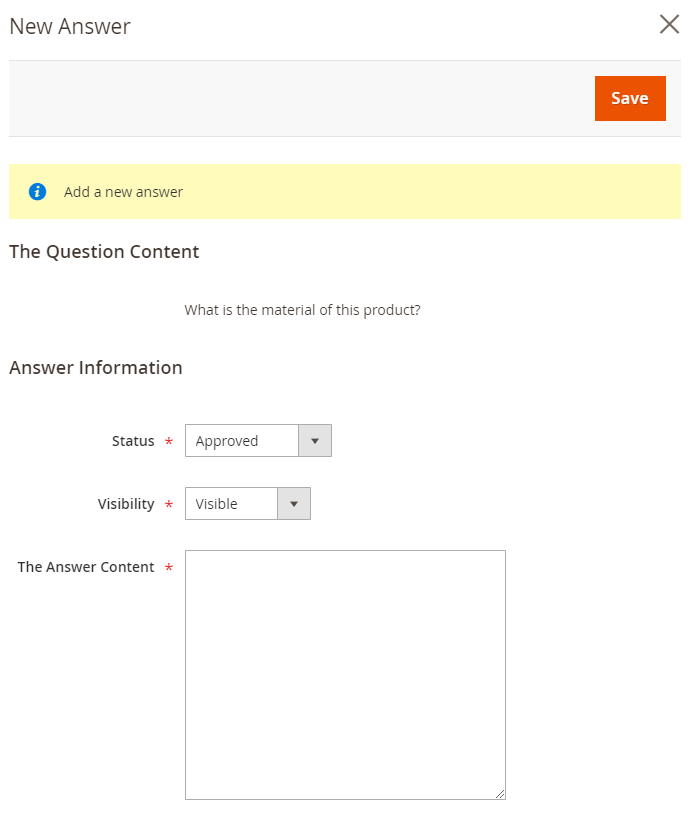The height and width of the screenshot is (813, 692).
Task: Click The Answer Content label
Action: point(86,567)
